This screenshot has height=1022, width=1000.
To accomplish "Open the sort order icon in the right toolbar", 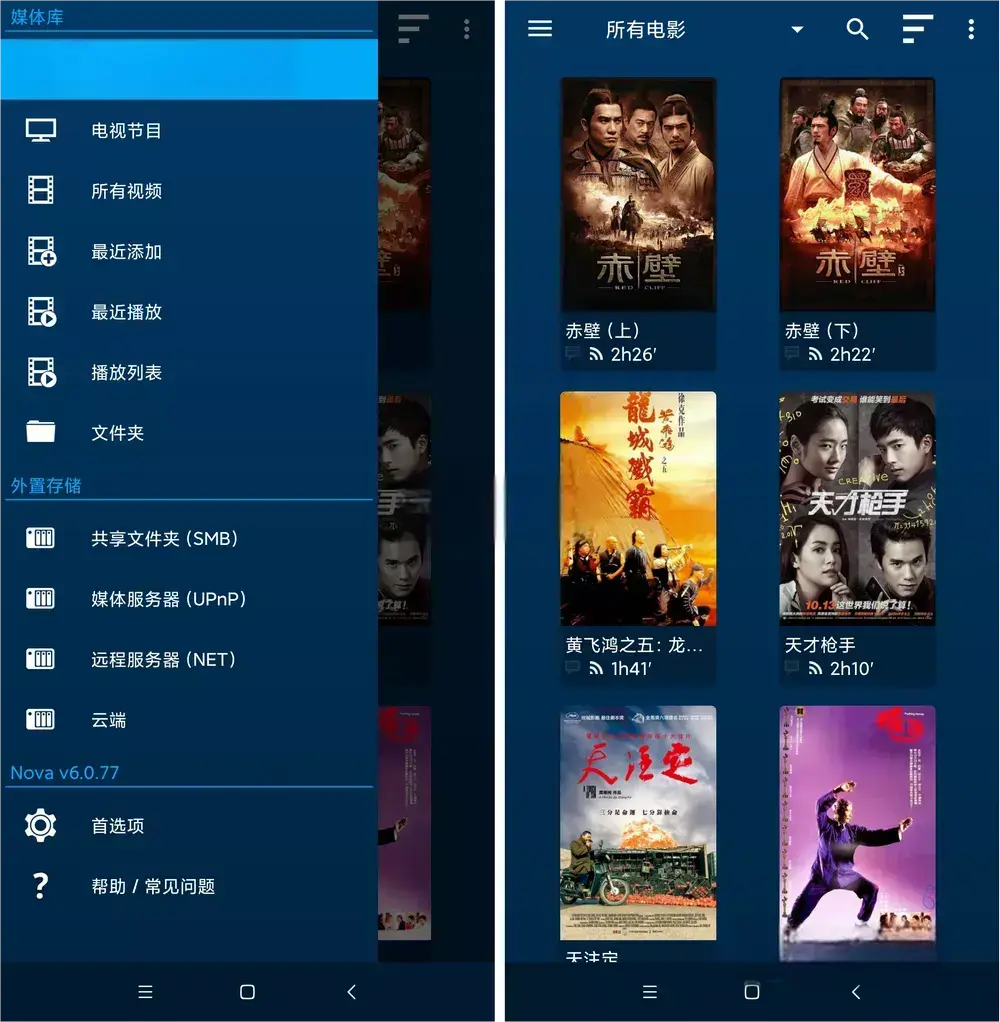I will tap(917, 29).
